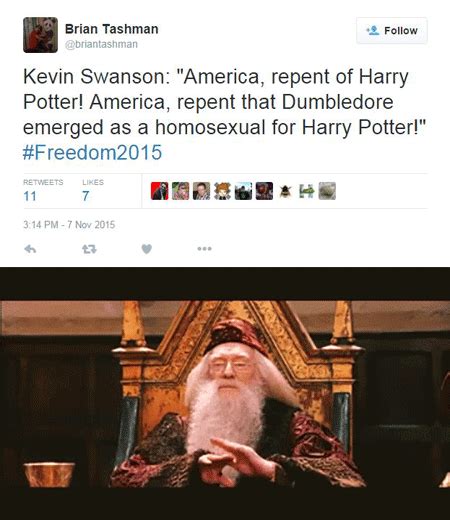Open the @briantashman handle link

pyautogui.click(x=101, y=44)
